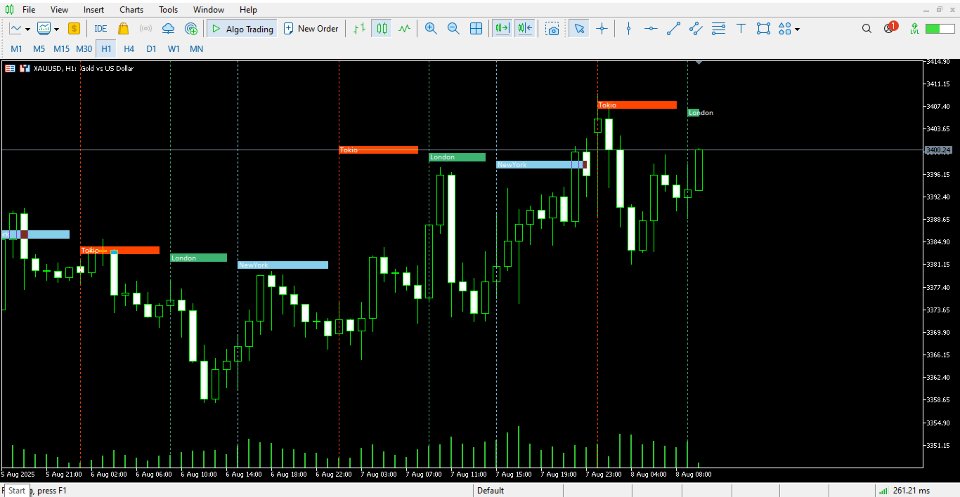Screen dimensions: 960x497
Task: Switch chart to line chart mode
Action: [x=404, y=28]
